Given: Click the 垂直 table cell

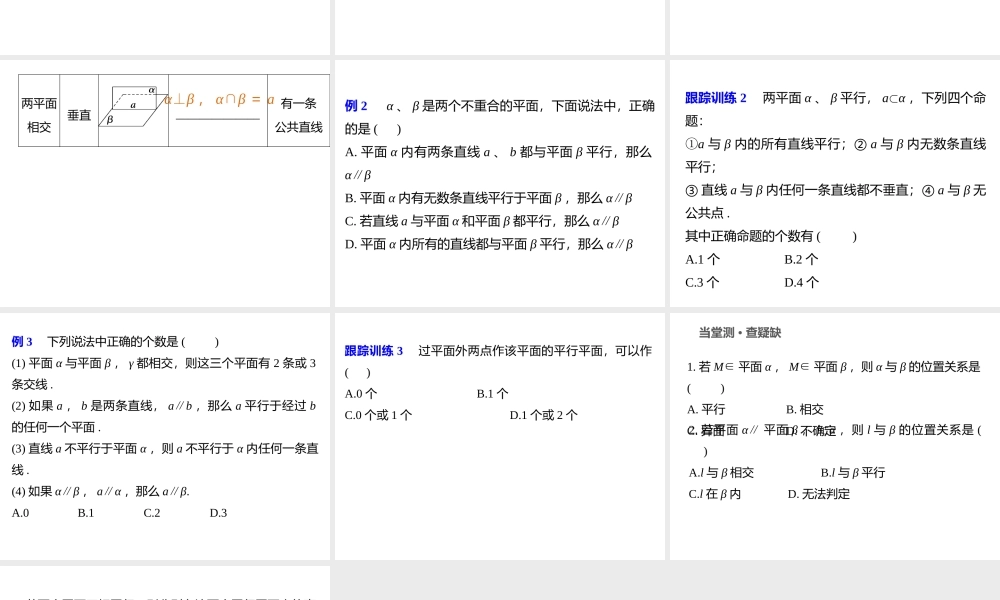Looking at the screenshot, I should coord(79,111).
